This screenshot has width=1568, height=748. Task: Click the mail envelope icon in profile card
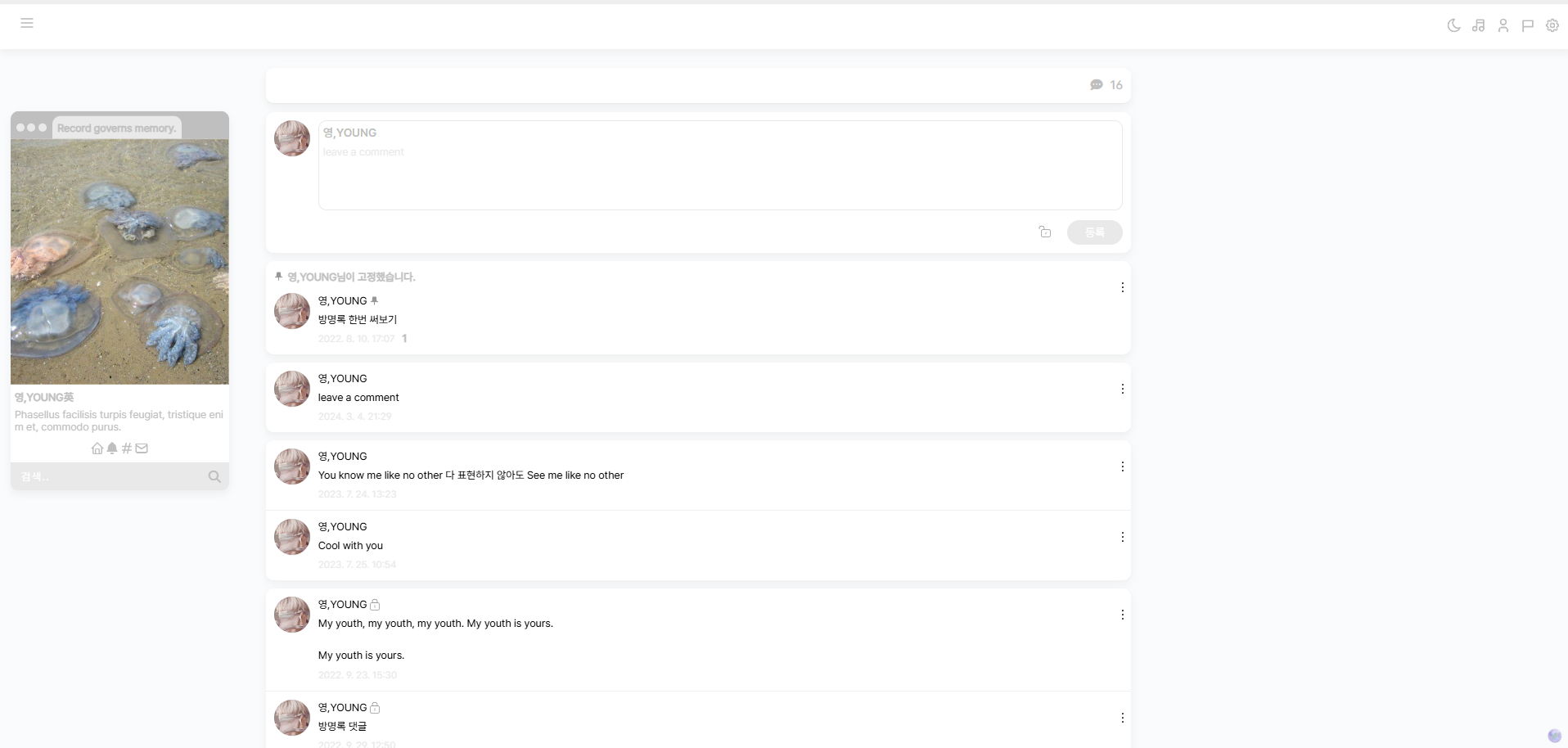(142, 448)
